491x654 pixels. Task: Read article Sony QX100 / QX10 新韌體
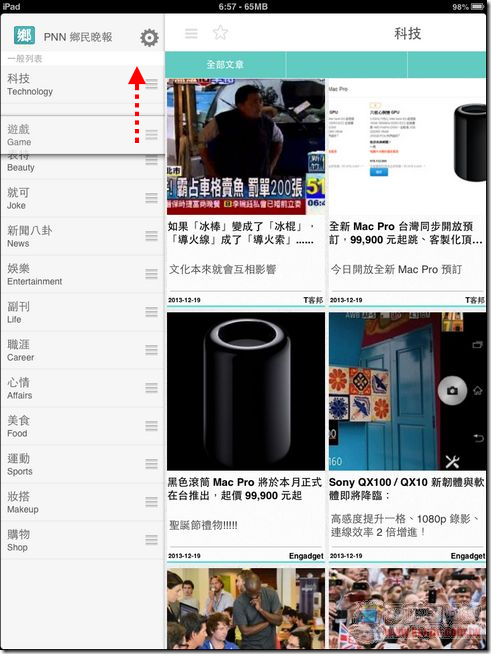click(407, 489)
